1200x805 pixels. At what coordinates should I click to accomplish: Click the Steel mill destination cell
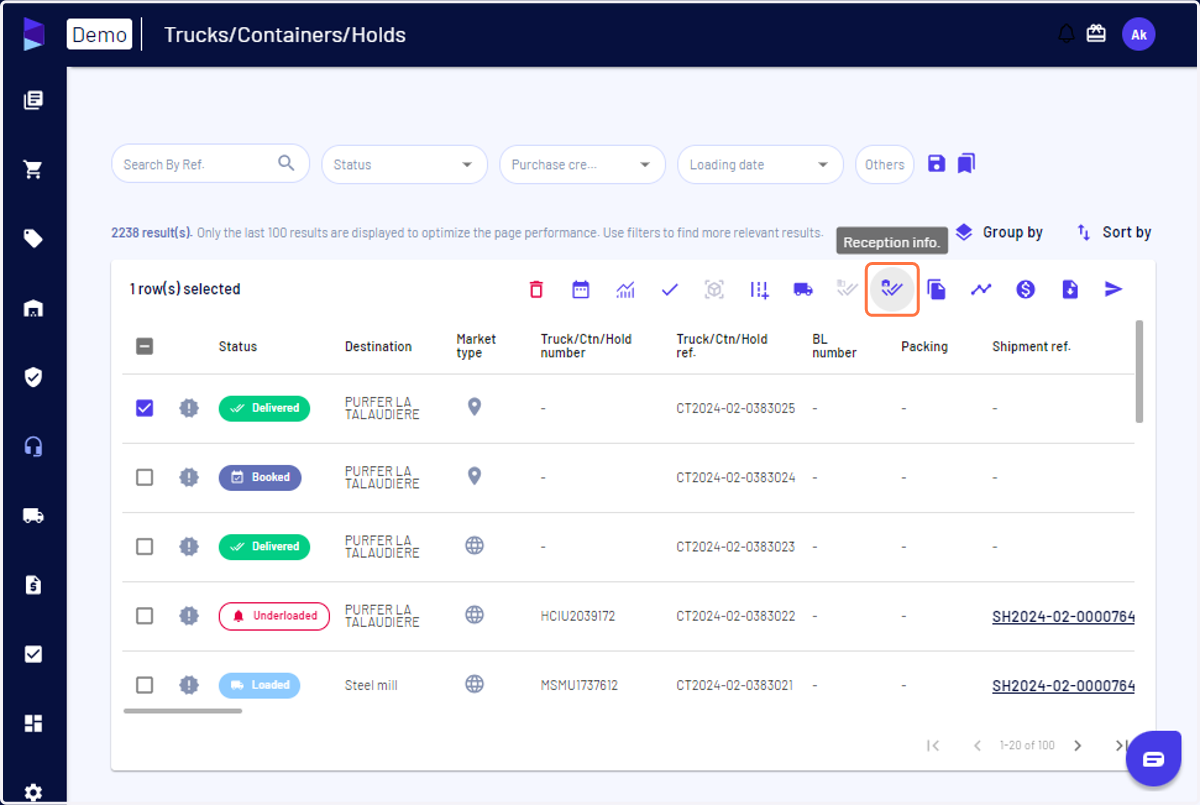(371, 685)
